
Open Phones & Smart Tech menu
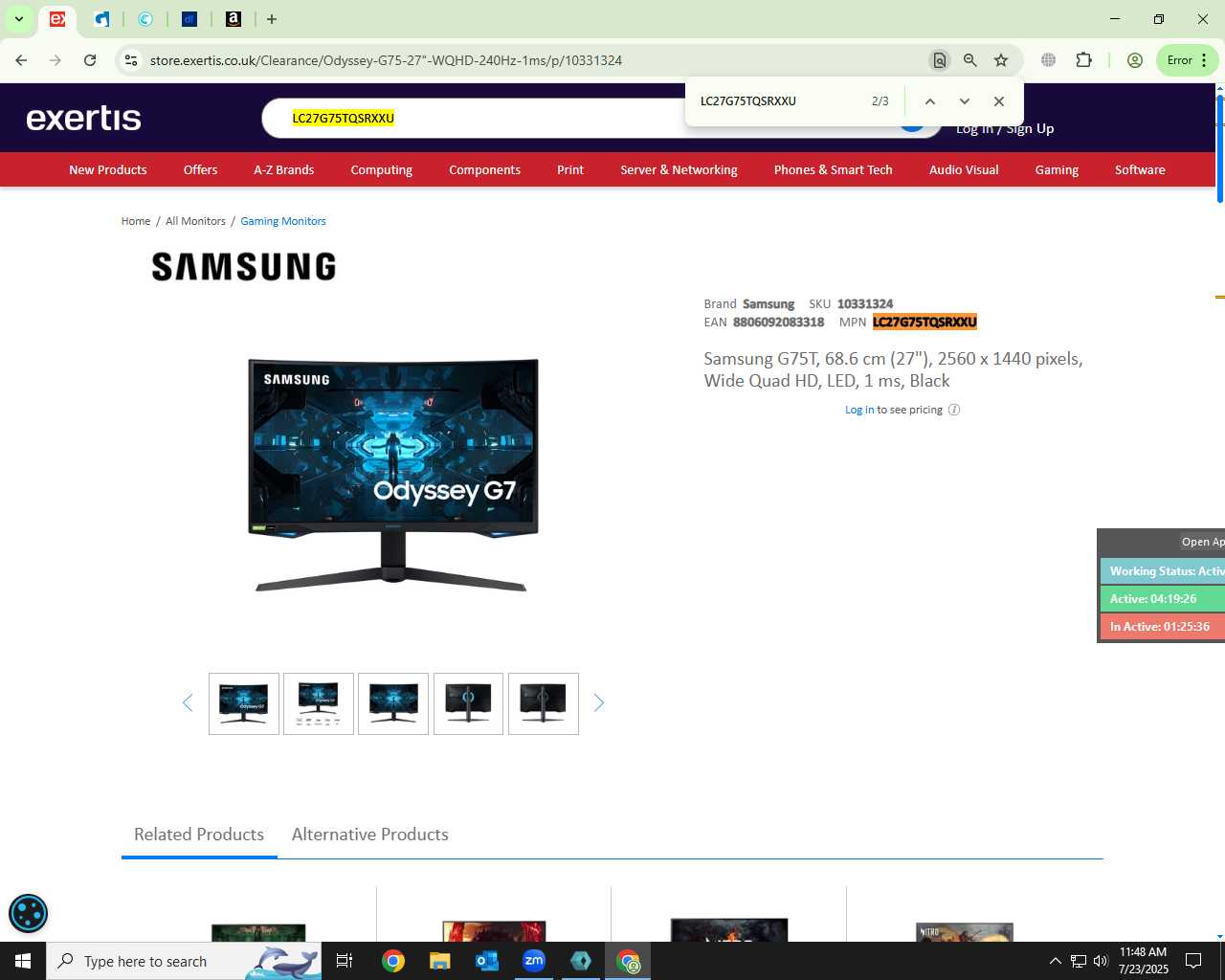click(x=833, y=169)
